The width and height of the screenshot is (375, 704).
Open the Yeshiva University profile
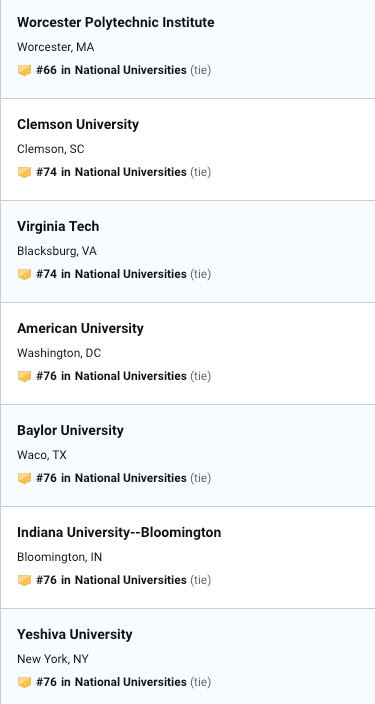coord(75,634)
